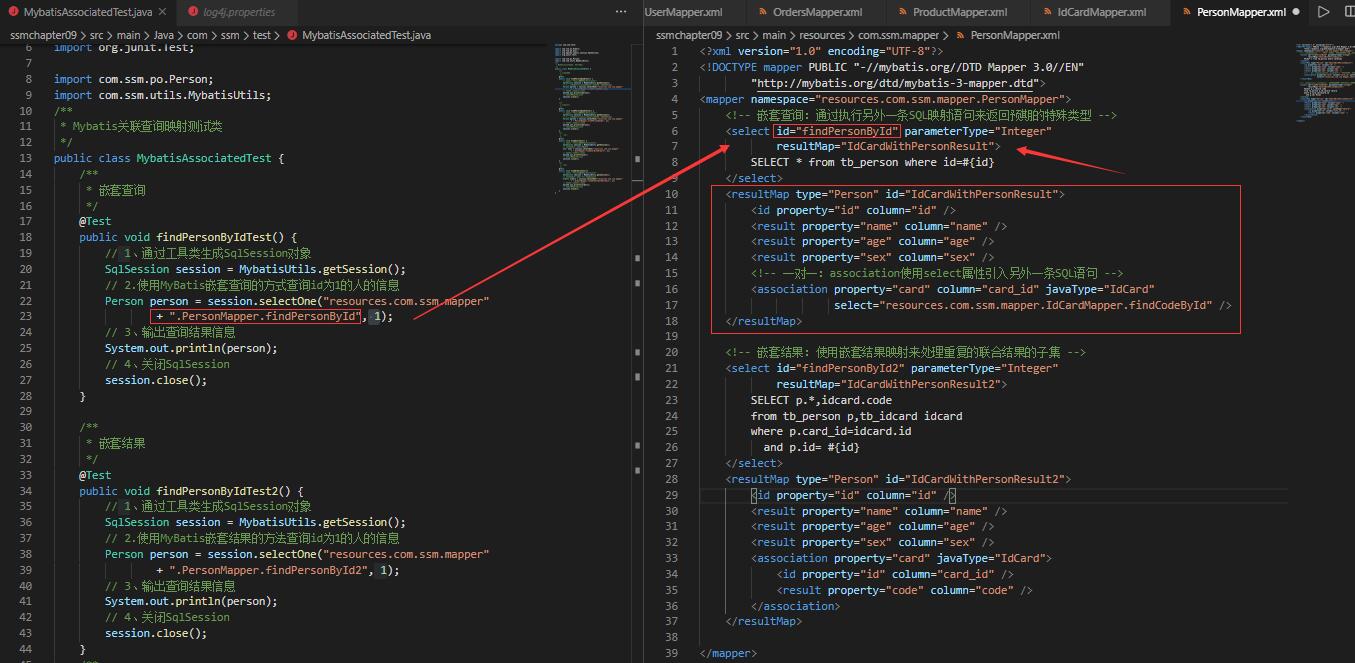Open MybatisAssociatedTest.java breadcrumb file entry
Viewport: 1355px width, 663px height.
[366, 35]
